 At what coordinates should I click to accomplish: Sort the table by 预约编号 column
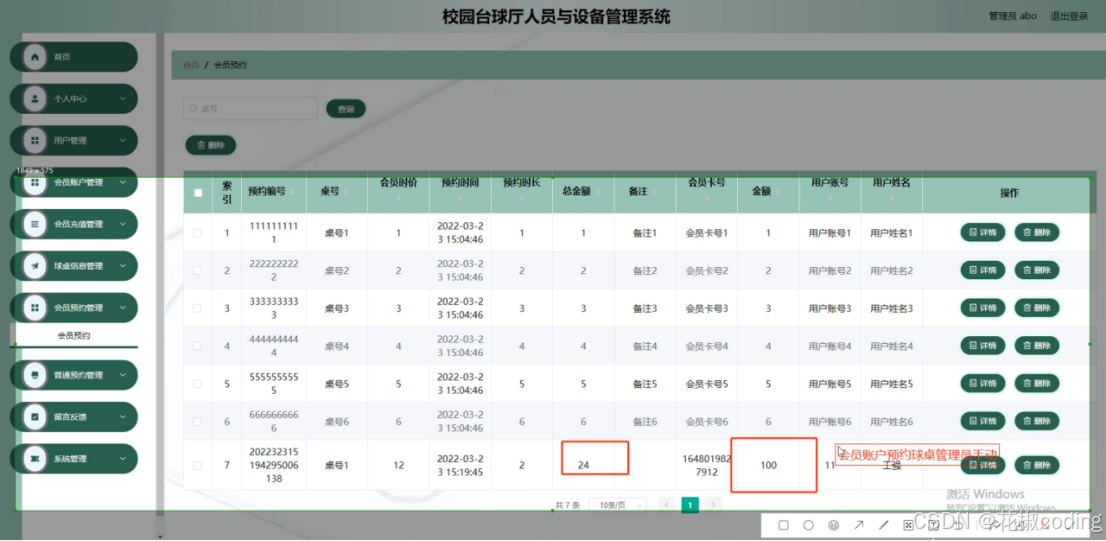(x=292, y=192)
